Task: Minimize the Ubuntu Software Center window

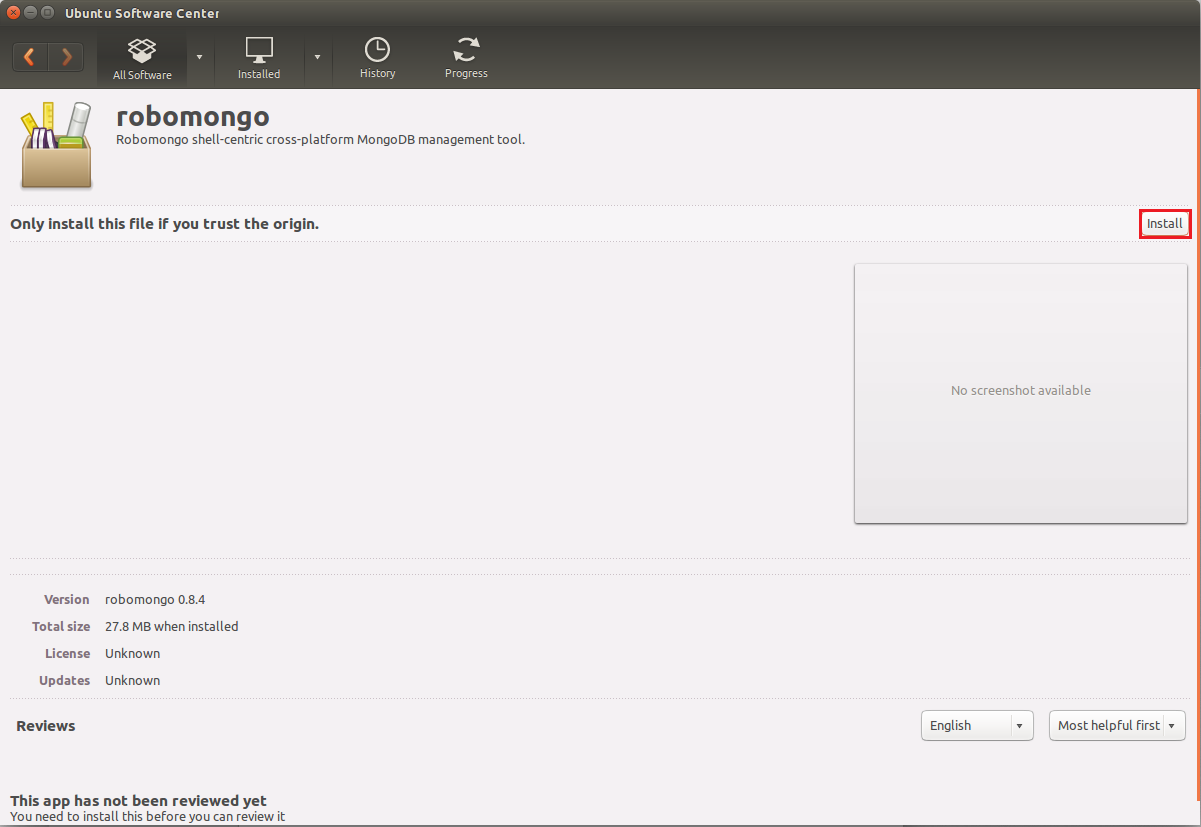Action: 30,13
